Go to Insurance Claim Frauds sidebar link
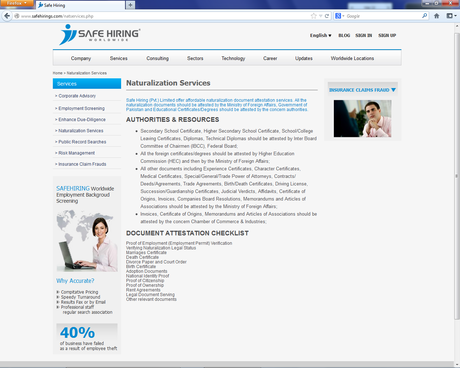The width and height of the screenshot is (460, 368). tap(82, 164)
